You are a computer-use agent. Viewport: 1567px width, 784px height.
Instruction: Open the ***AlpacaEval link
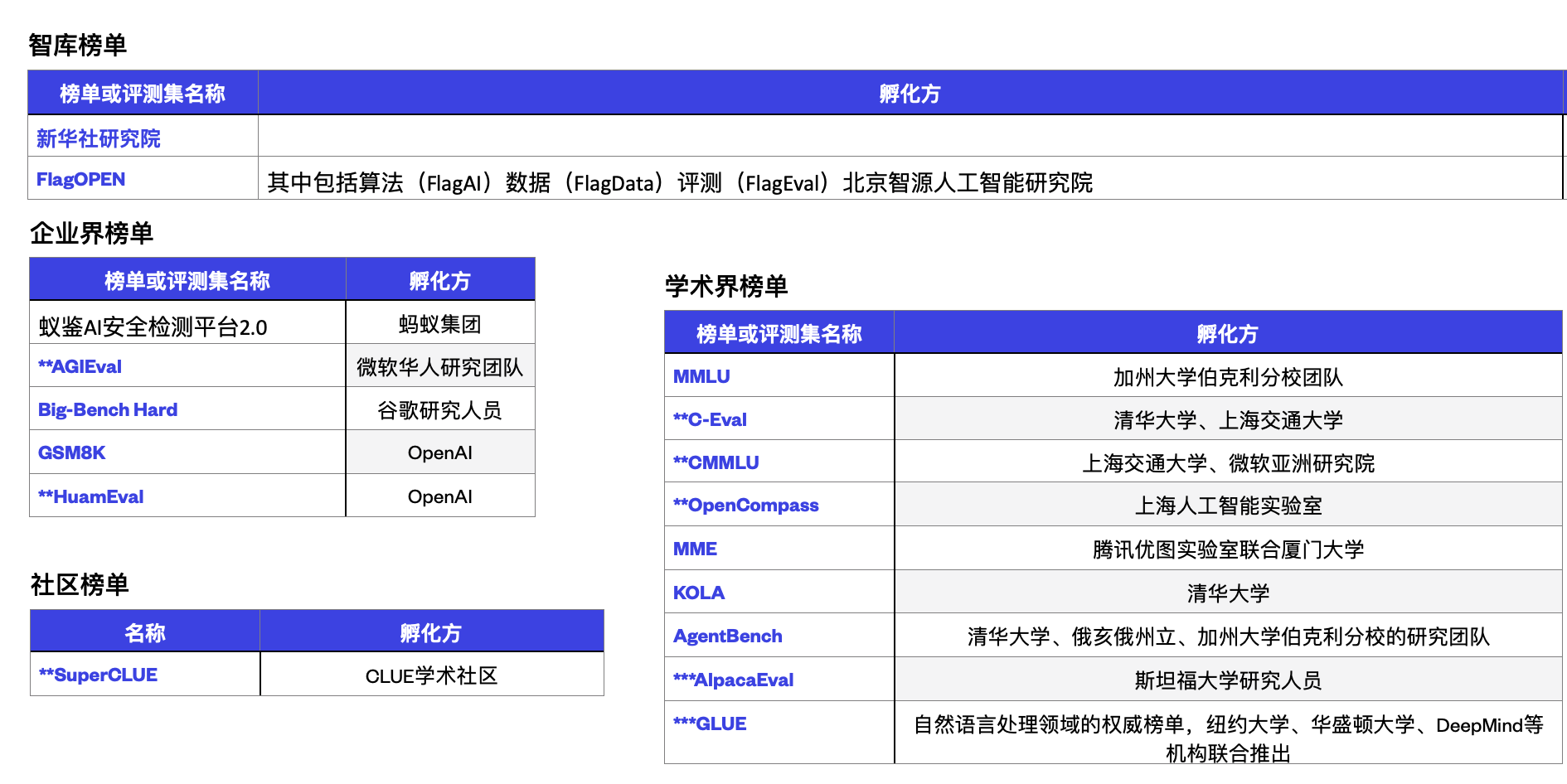pyautogui.click(x=734, y=680)
